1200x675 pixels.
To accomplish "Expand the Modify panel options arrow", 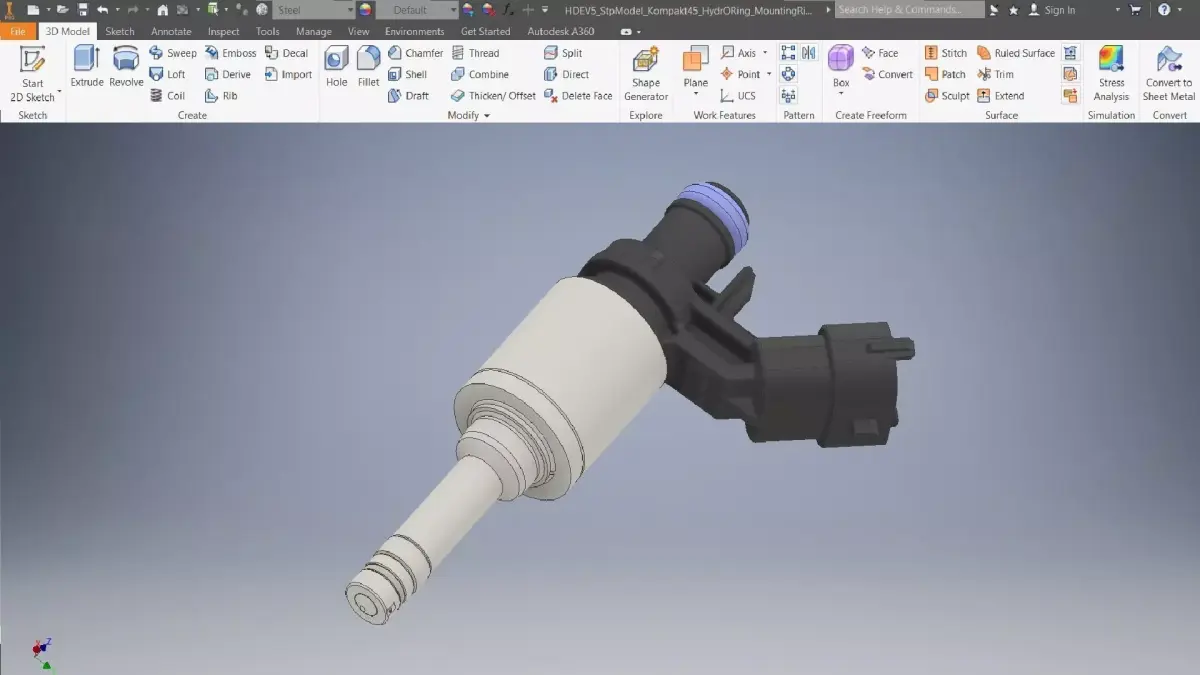I will [487, 115].
